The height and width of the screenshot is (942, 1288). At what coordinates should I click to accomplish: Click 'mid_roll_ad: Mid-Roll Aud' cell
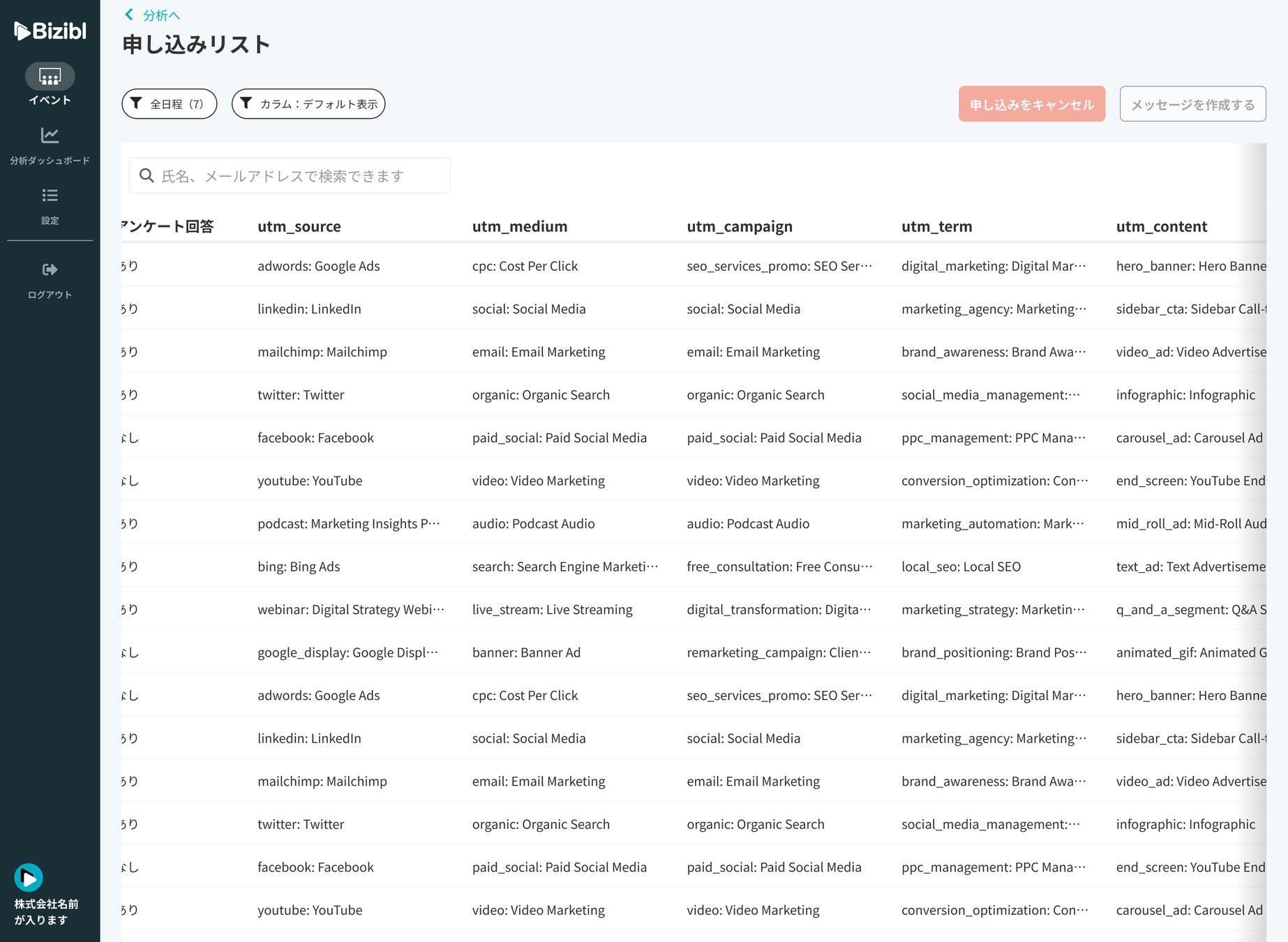(1191, 523)
